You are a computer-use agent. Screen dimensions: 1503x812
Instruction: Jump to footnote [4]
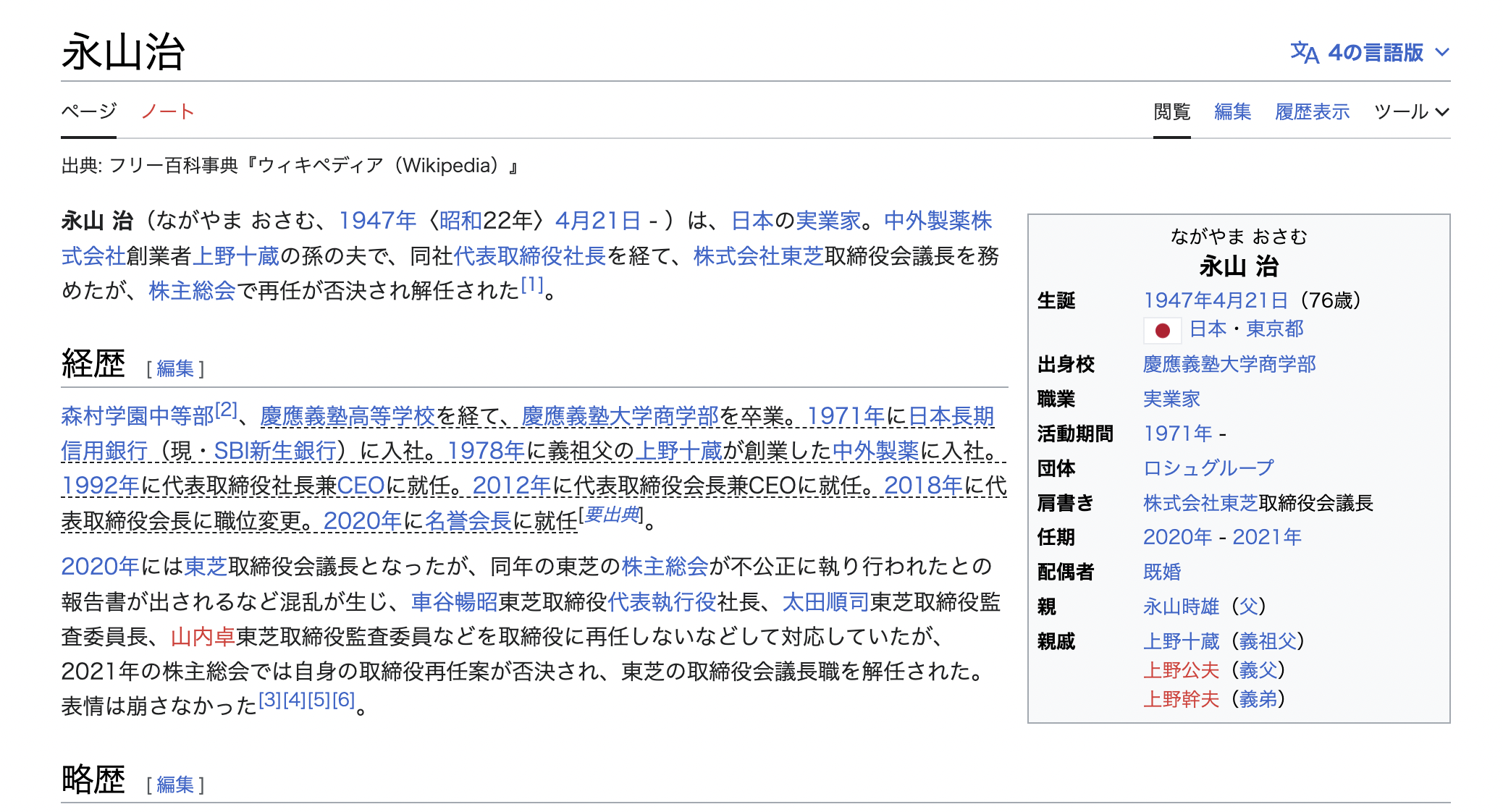click(295, 700)
